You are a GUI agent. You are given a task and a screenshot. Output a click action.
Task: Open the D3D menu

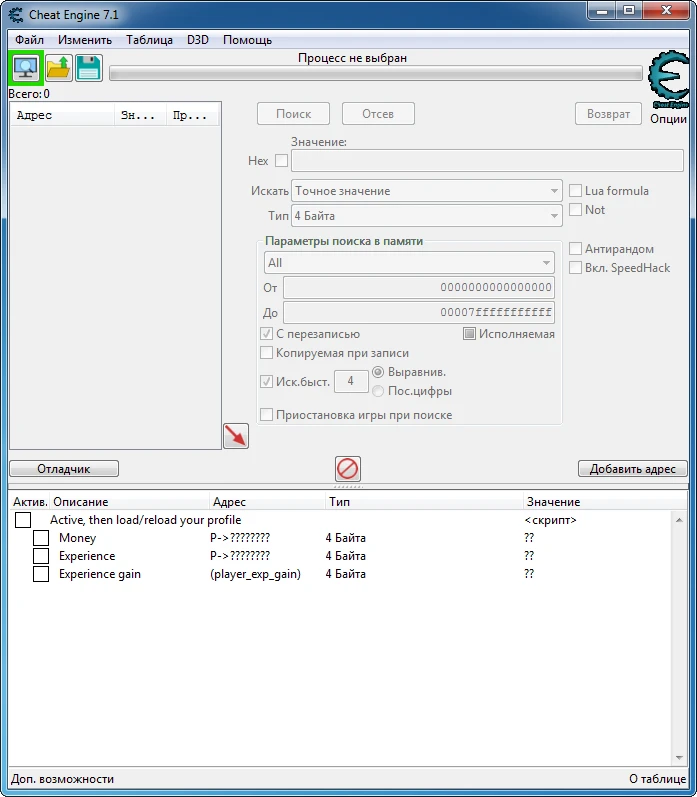click(x=198, y=40)
